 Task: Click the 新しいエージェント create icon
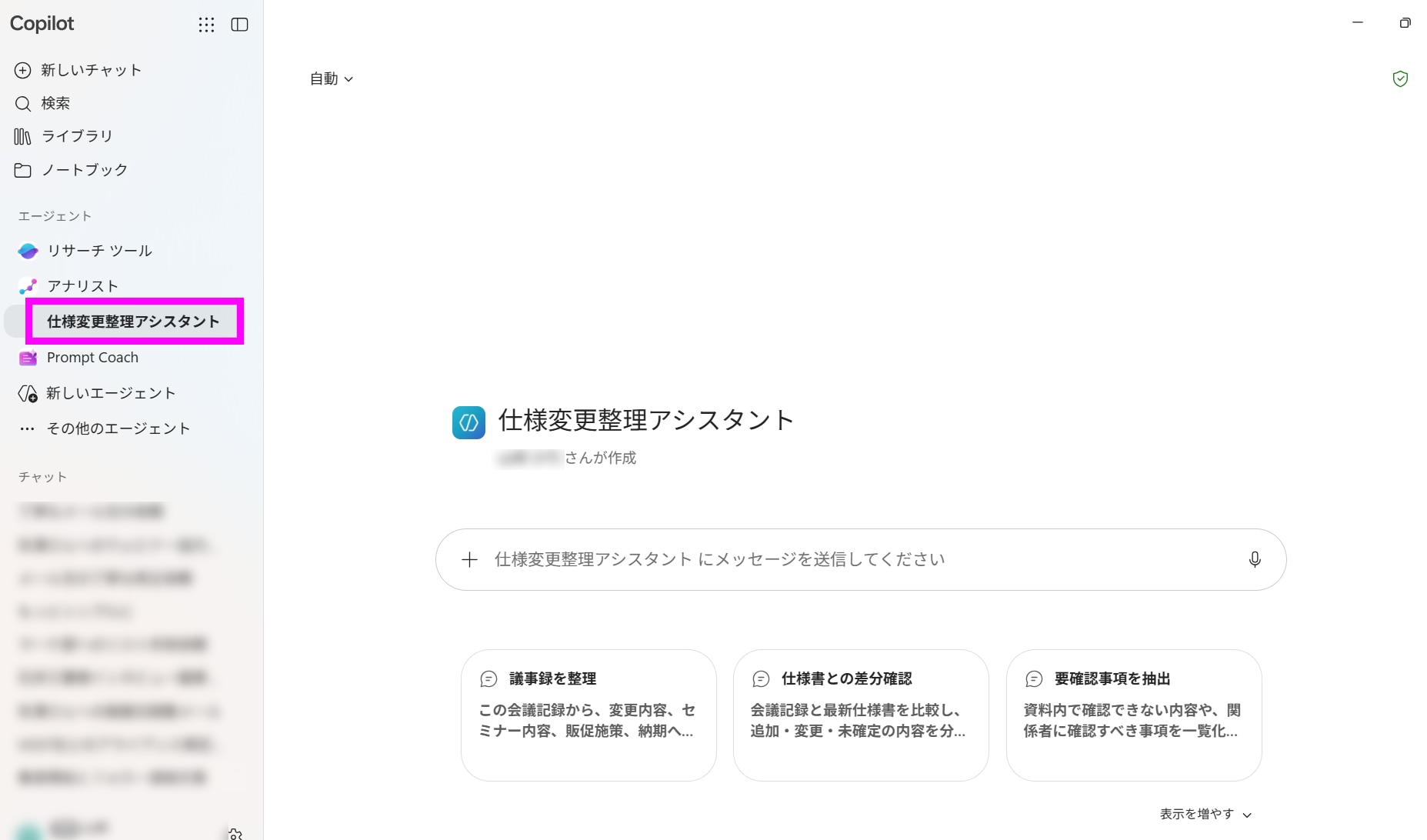point(28,394)
